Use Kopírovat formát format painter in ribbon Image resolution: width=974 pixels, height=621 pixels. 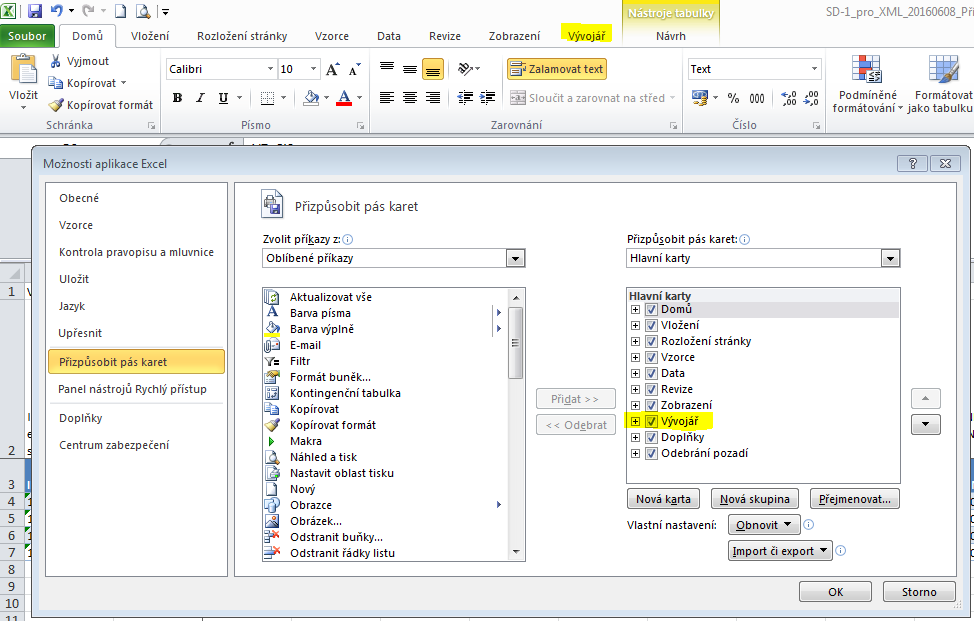pyautogui.click(x=101, y=105)
